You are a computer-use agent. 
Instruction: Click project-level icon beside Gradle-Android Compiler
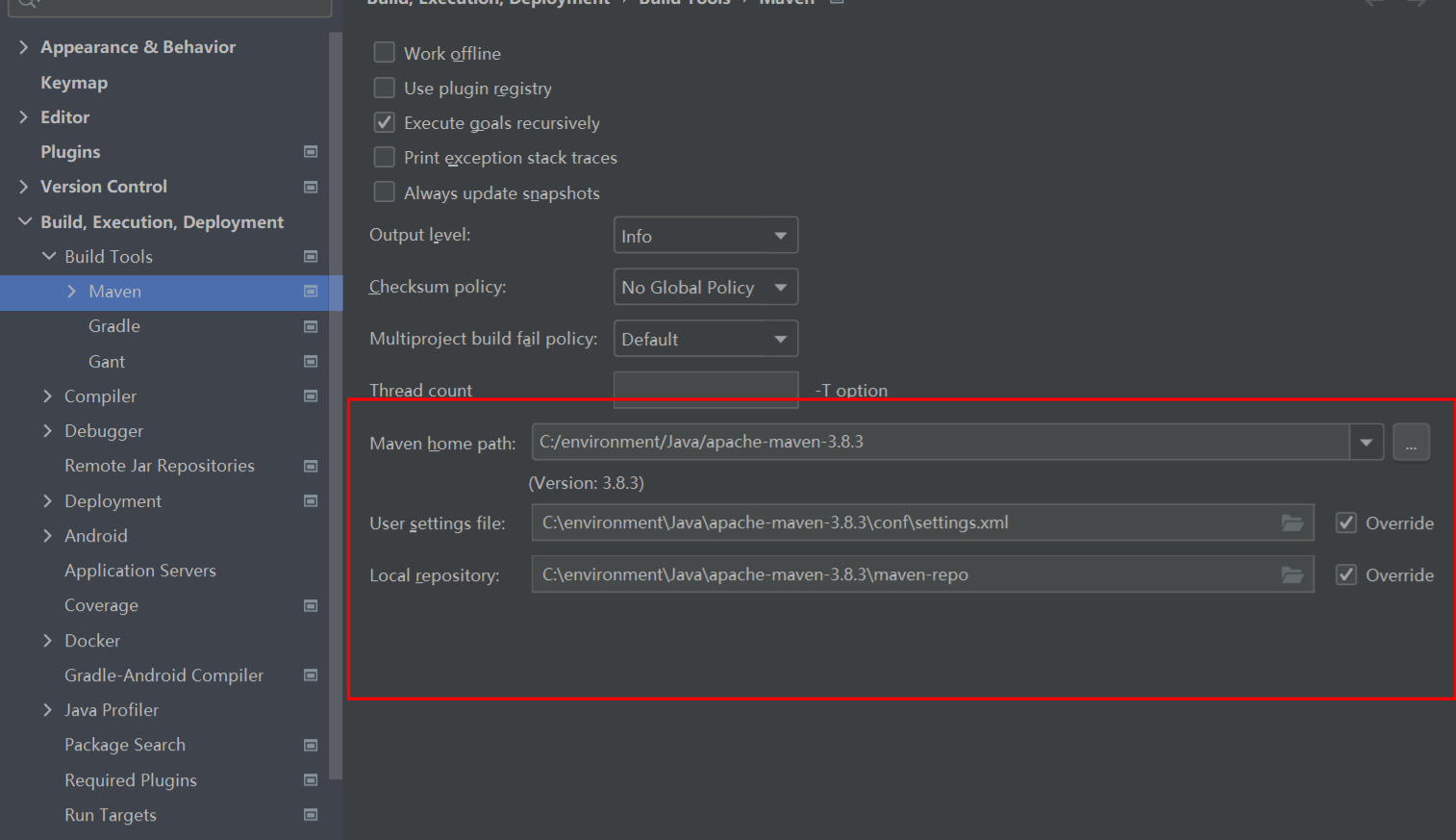[311, 675]
